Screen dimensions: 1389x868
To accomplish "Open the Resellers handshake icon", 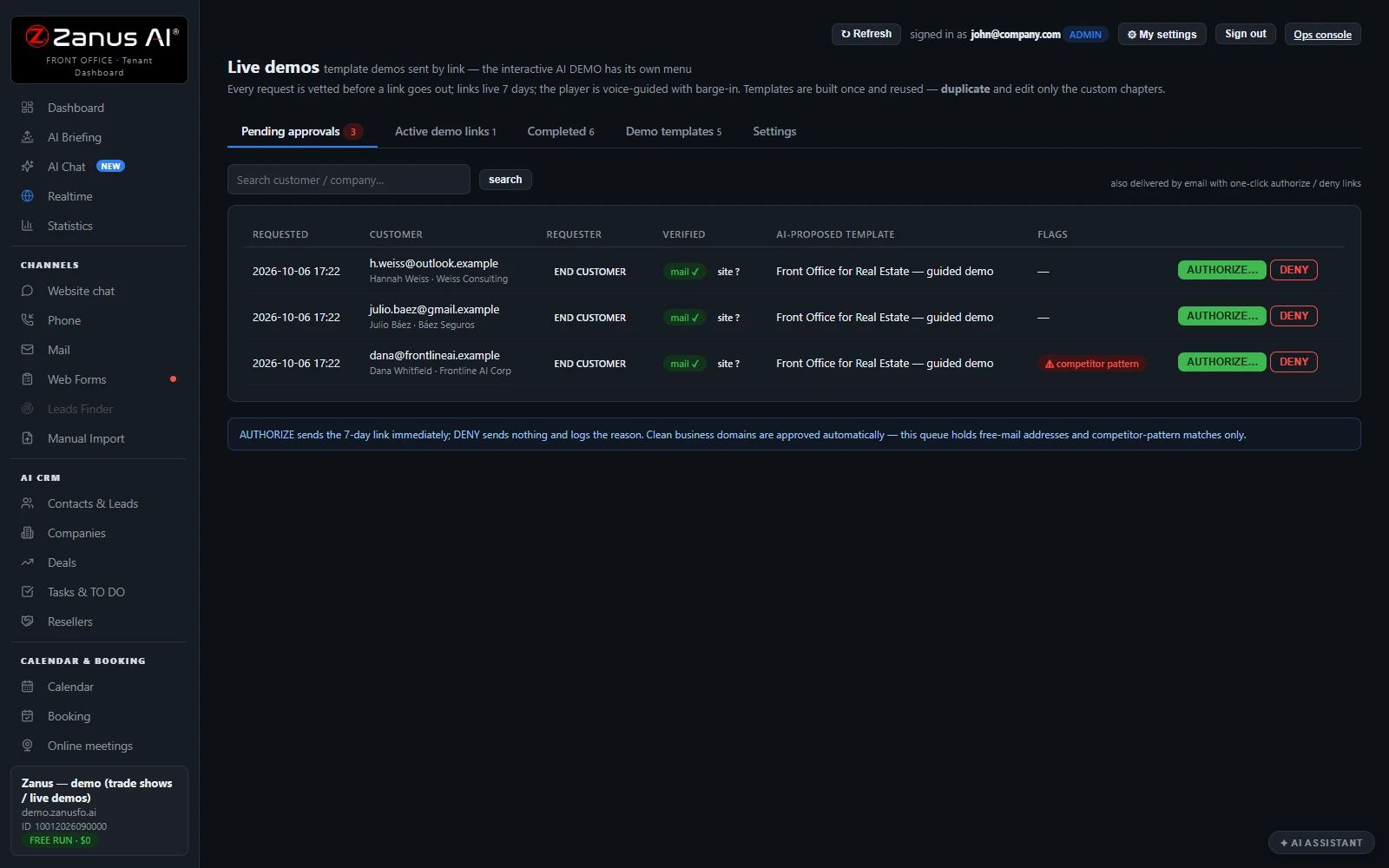I will tap(27, 621).
